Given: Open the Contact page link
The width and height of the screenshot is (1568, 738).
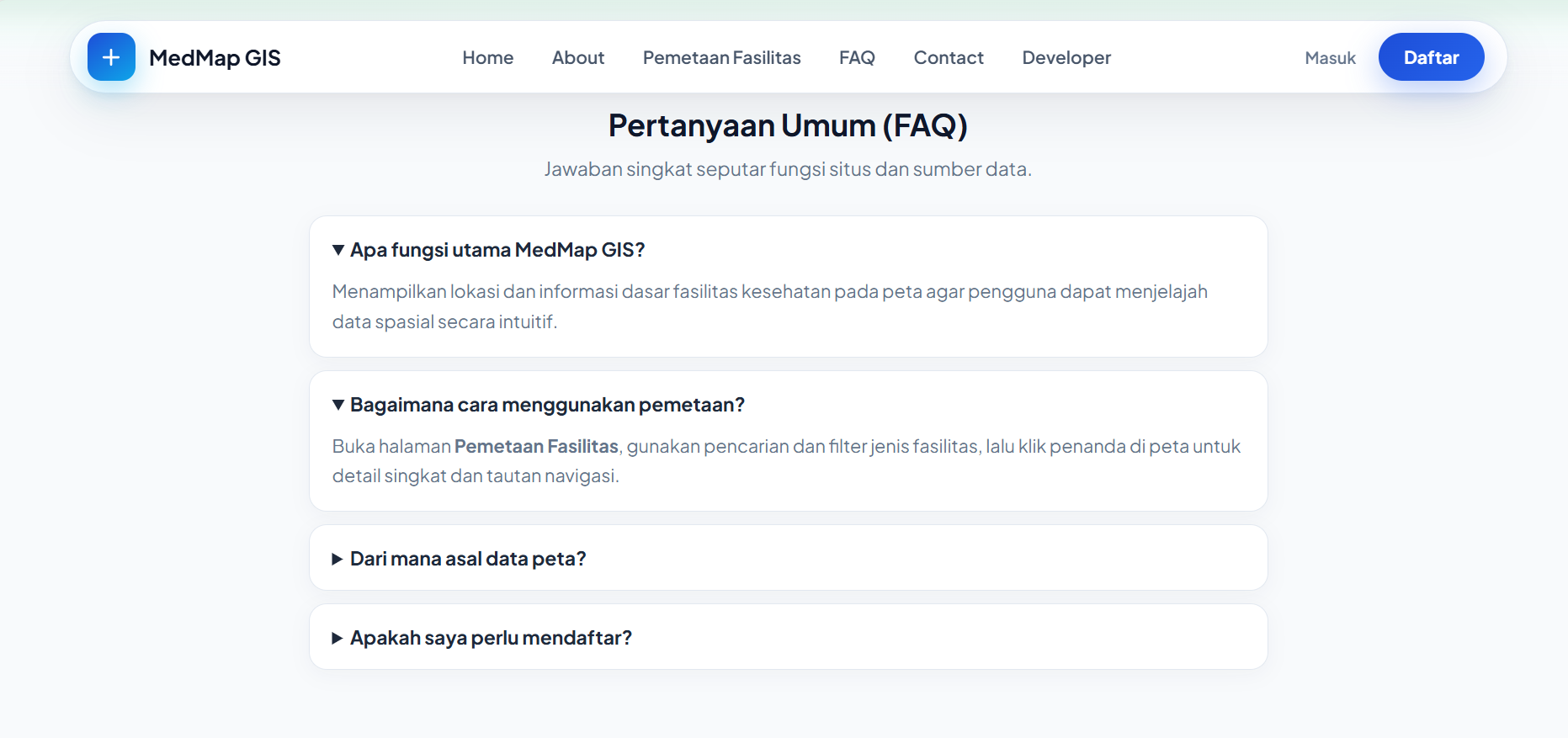Looking at the screenshot, I should 949,58.
